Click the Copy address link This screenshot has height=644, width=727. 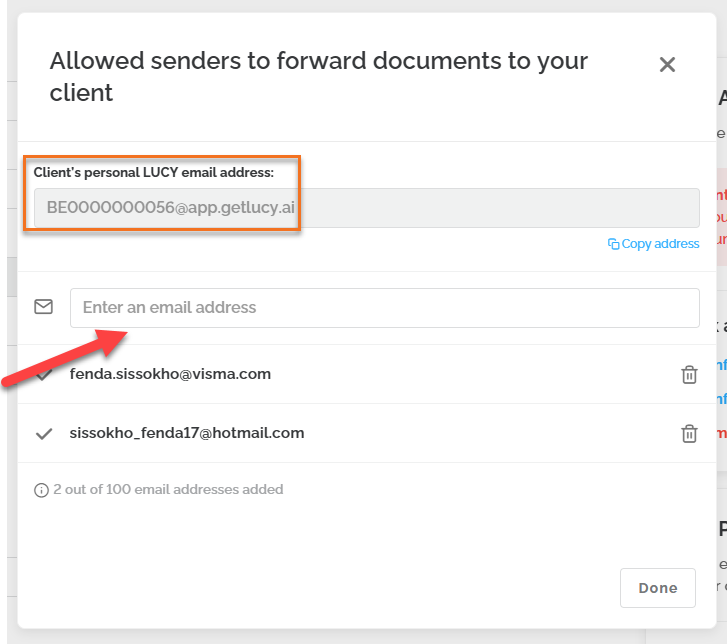660,244
